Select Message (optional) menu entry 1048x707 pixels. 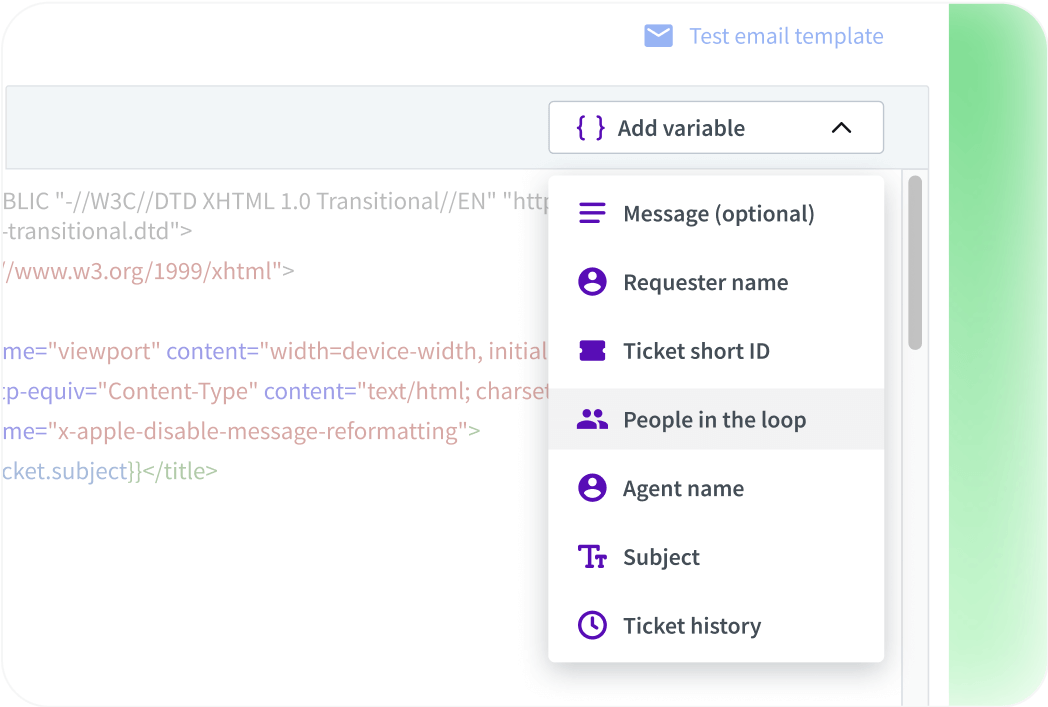[718, 212]
